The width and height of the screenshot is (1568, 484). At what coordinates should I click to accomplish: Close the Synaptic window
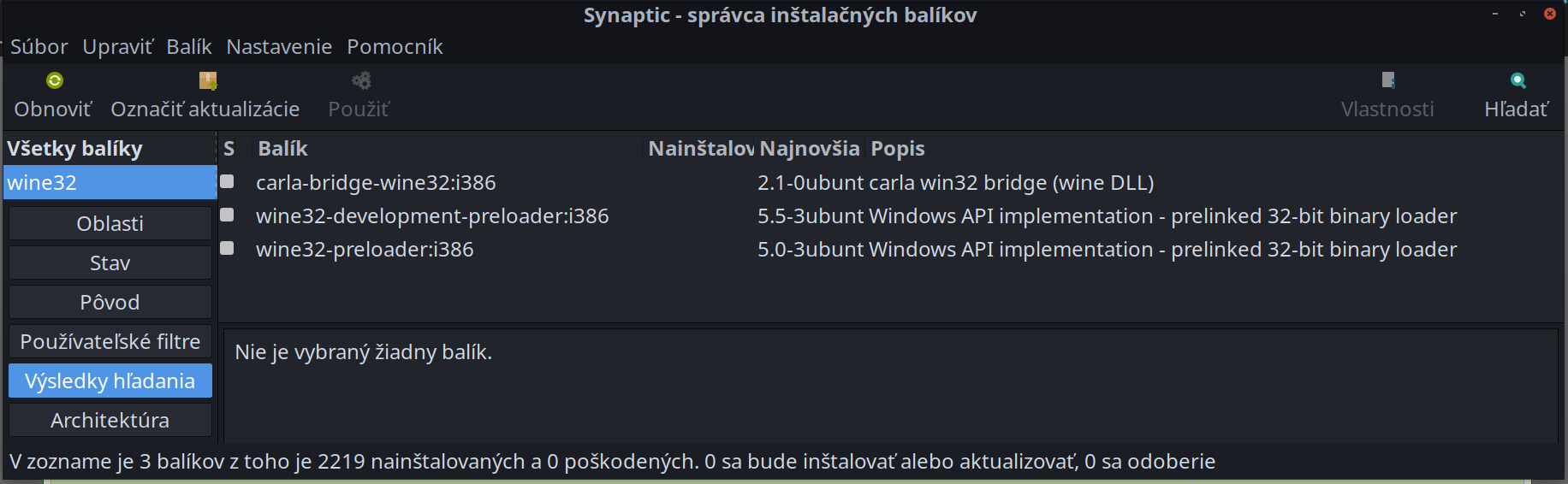(x=1549, y=14)
